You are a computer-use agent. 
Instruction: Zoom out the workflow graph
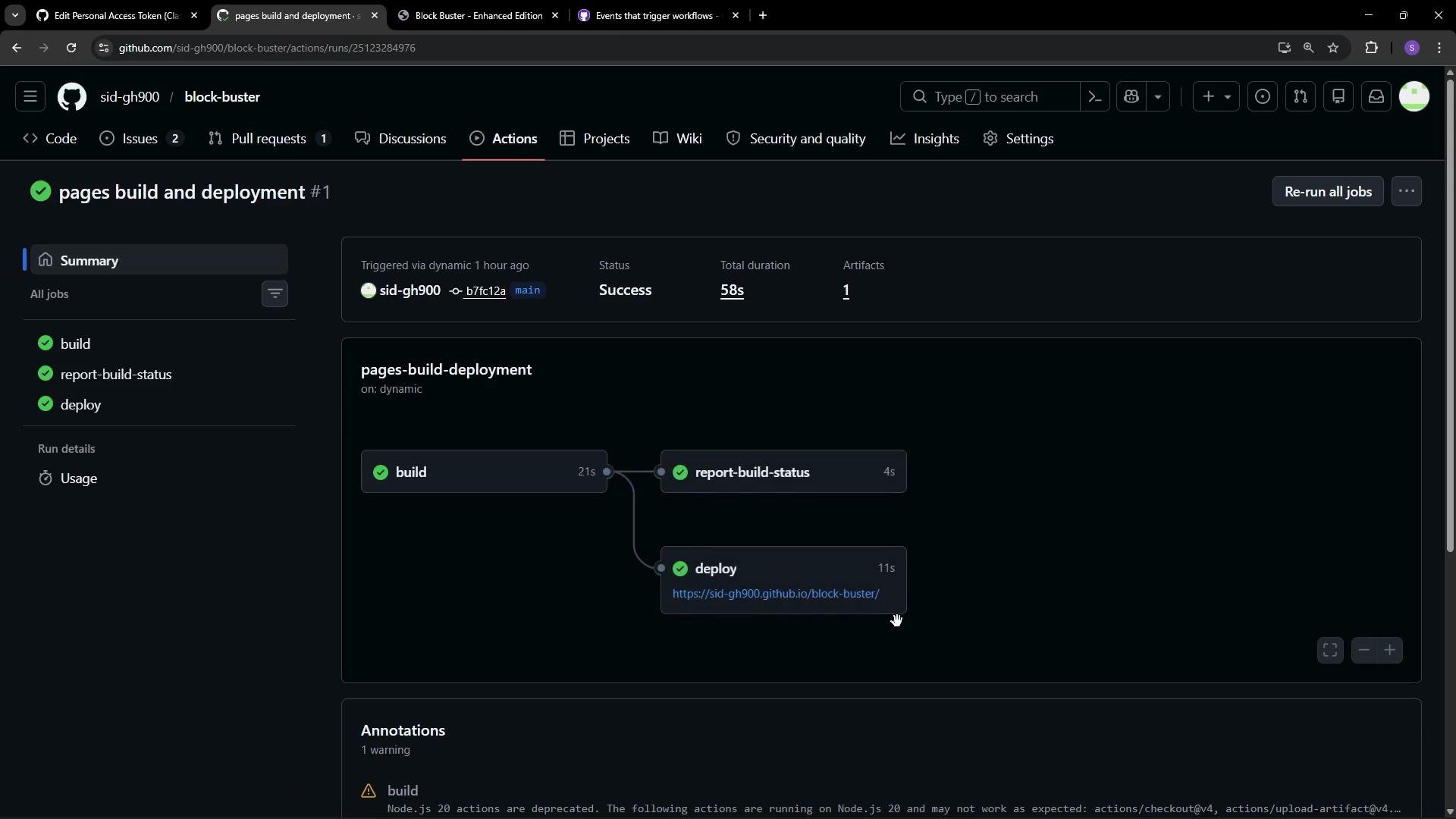click(1364, 650)
